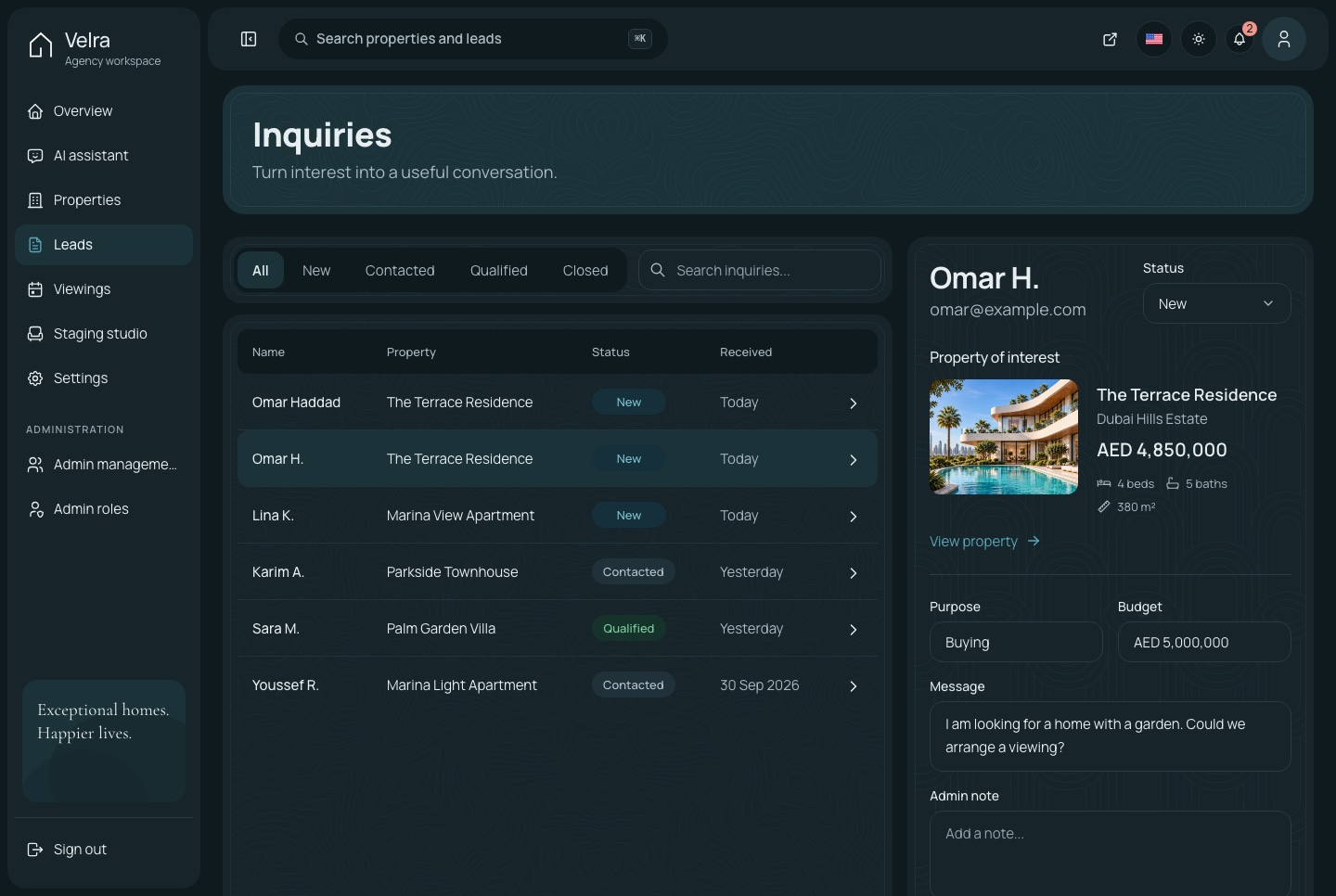The width and height of the screenshot is (1336, 896).
Task: Click Palm Garden Villa property cell
Action: point(441,629)
